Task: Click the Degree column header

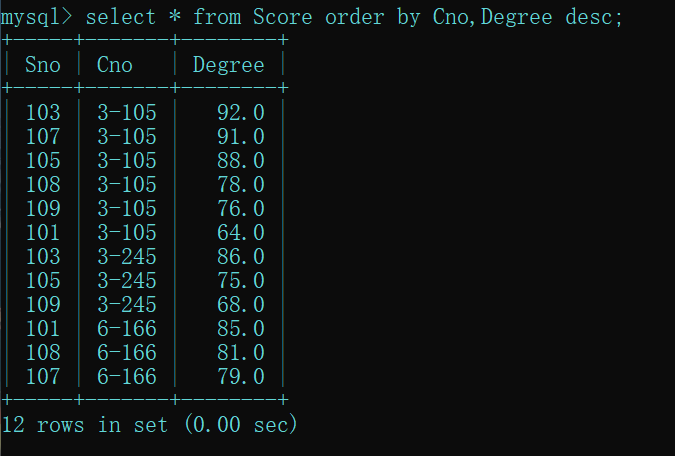Action: pyautogui.click(x=228, y=65)
